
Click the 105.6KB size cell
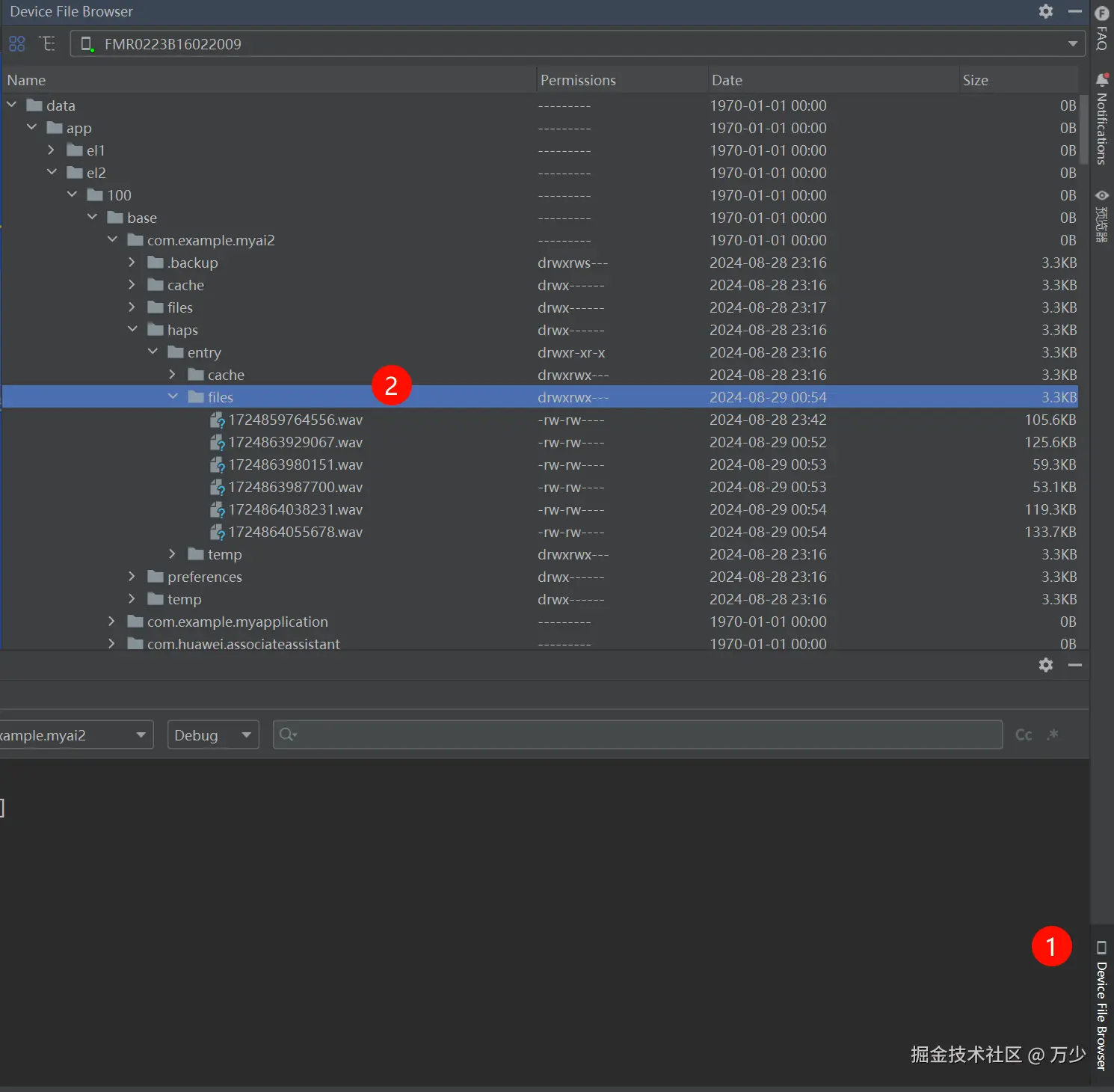tap(1050, 420)
